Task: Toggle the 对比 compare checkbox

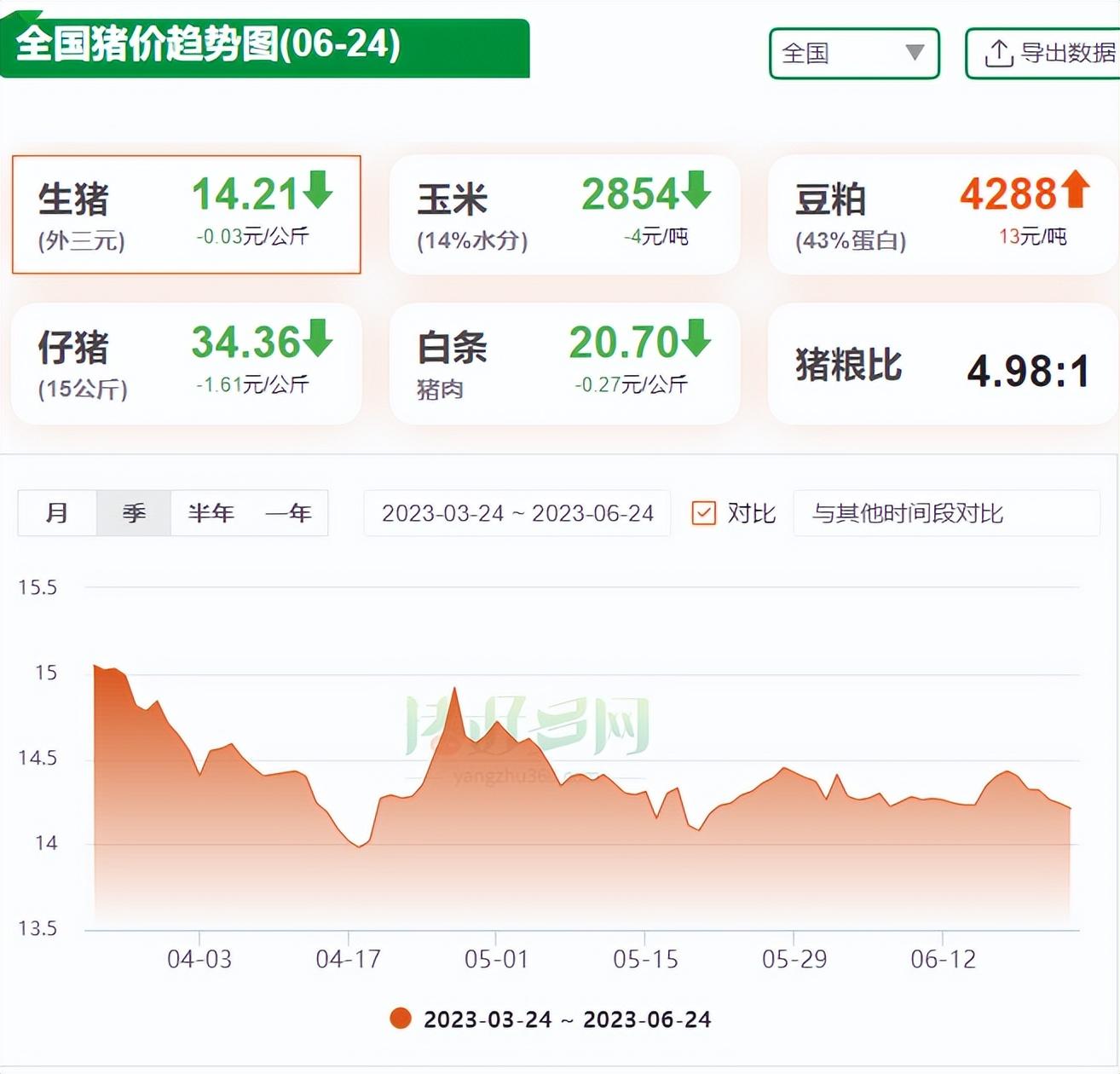Action: 703,513
